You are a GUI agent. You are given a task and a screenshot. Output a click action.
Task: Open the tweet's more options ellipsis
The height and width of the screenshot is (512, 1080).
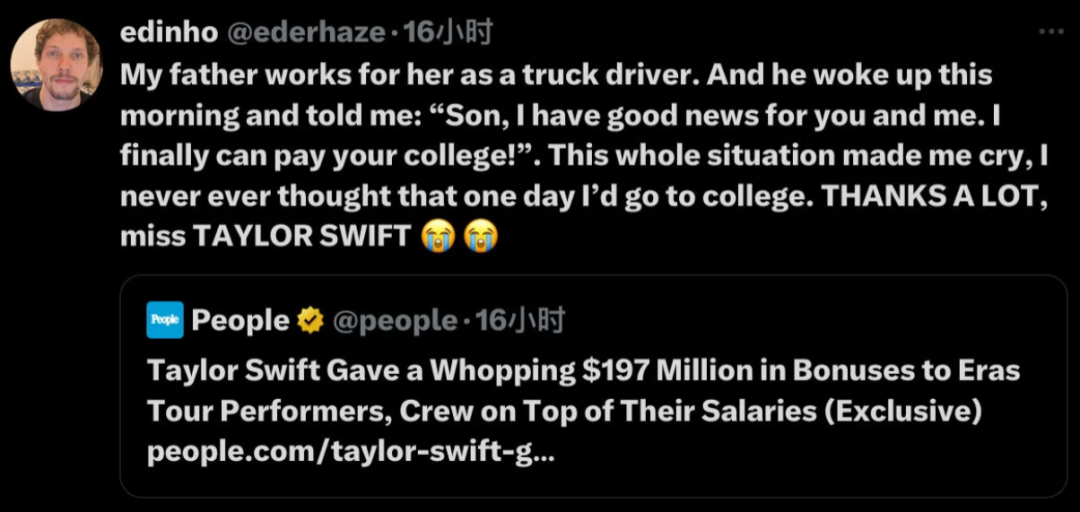1050,32
